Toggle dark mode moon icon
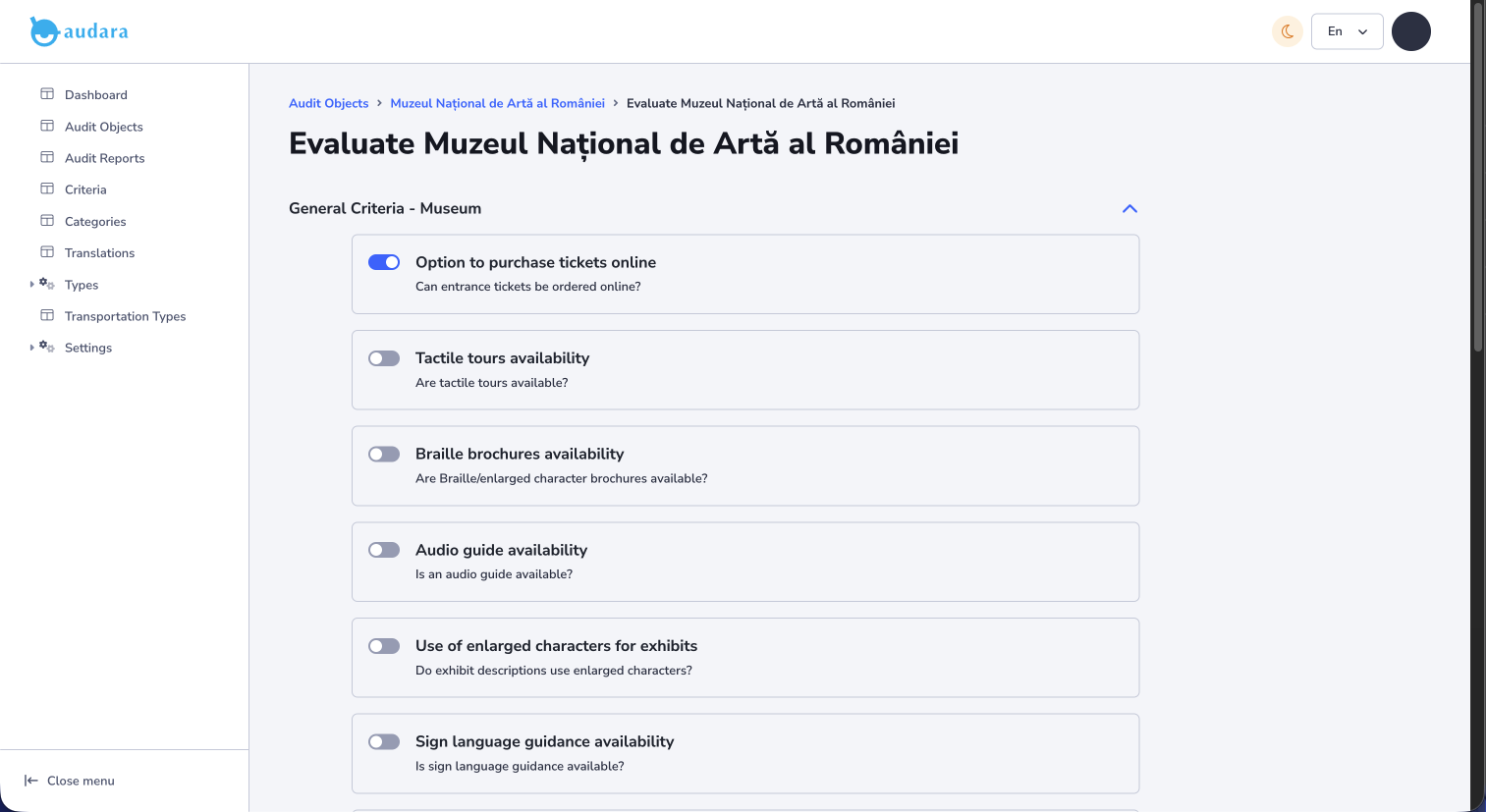This screenshot has height=812, width=1486. 1287,31
